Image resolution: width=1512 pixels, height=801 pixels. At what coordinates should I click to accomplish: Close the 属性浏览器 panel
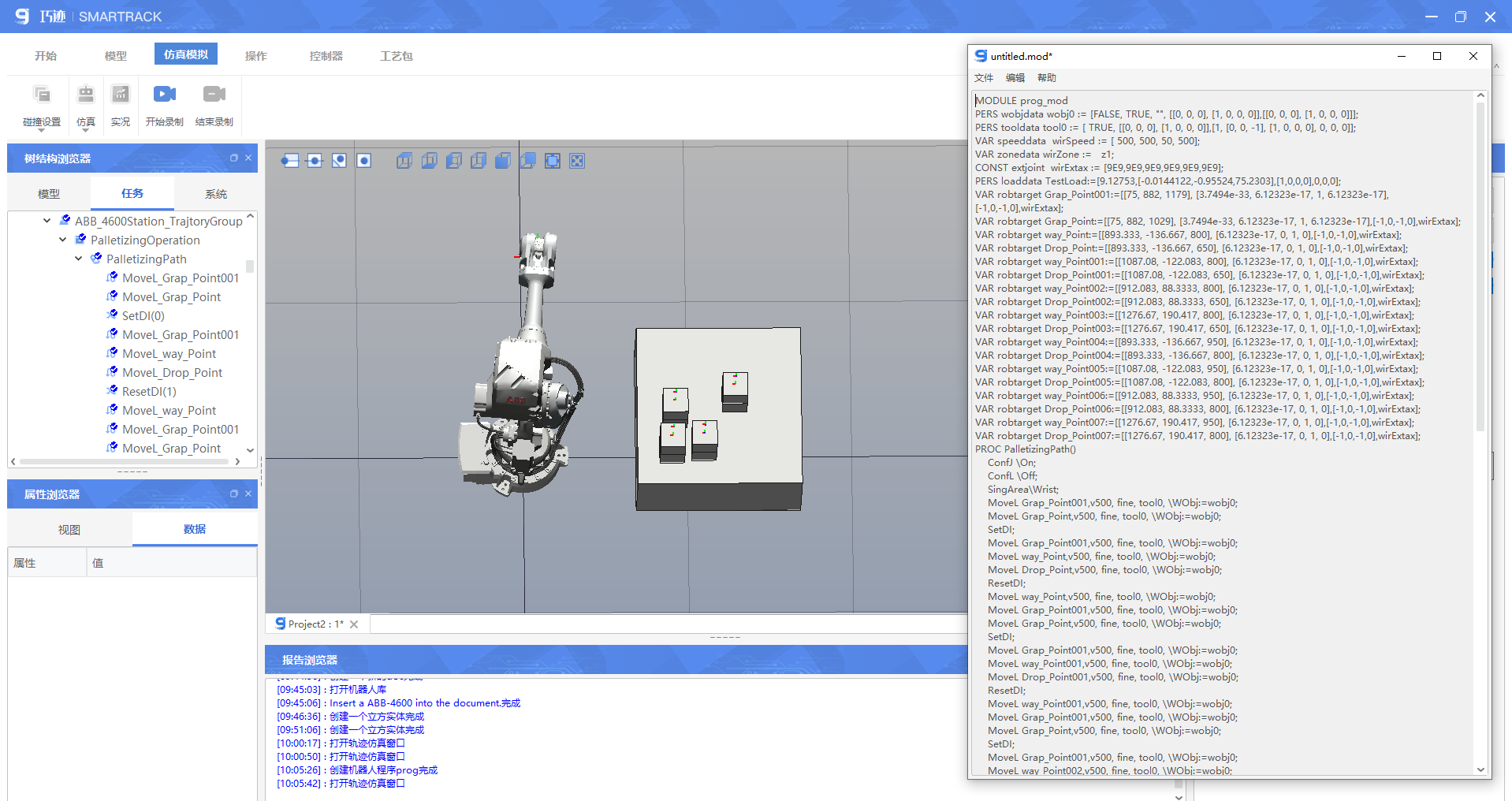248,494
